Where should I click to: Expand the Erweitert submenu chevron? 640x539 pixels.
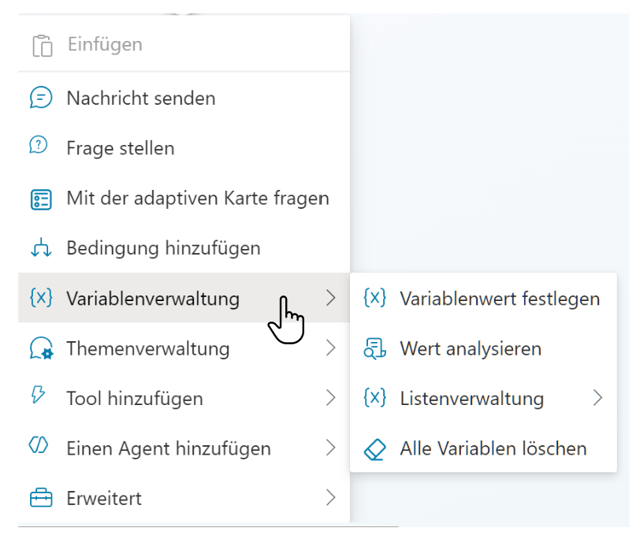pos(331,497)
